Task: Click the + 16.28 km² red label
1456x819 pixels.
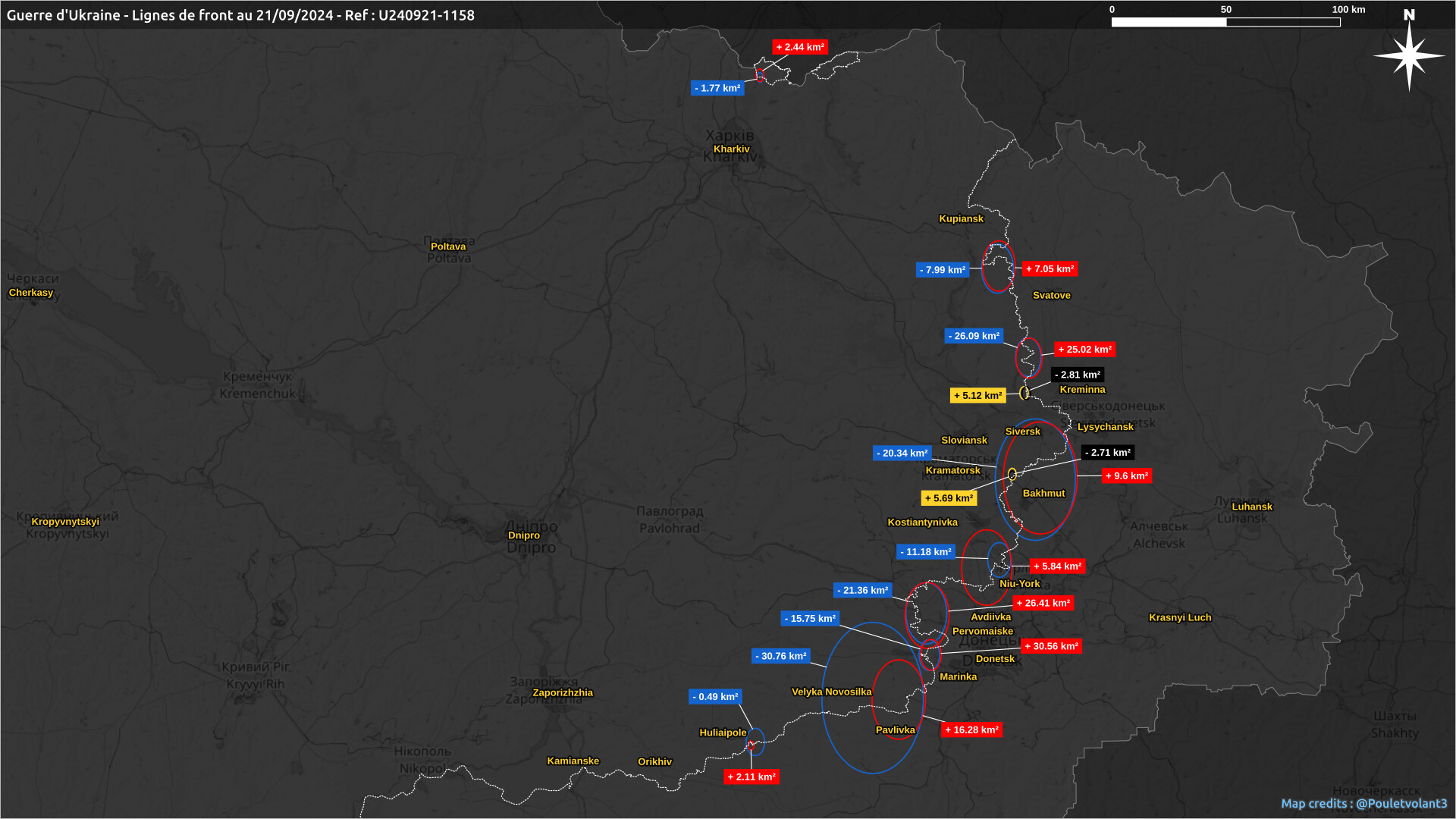Action: click(971, 730)
